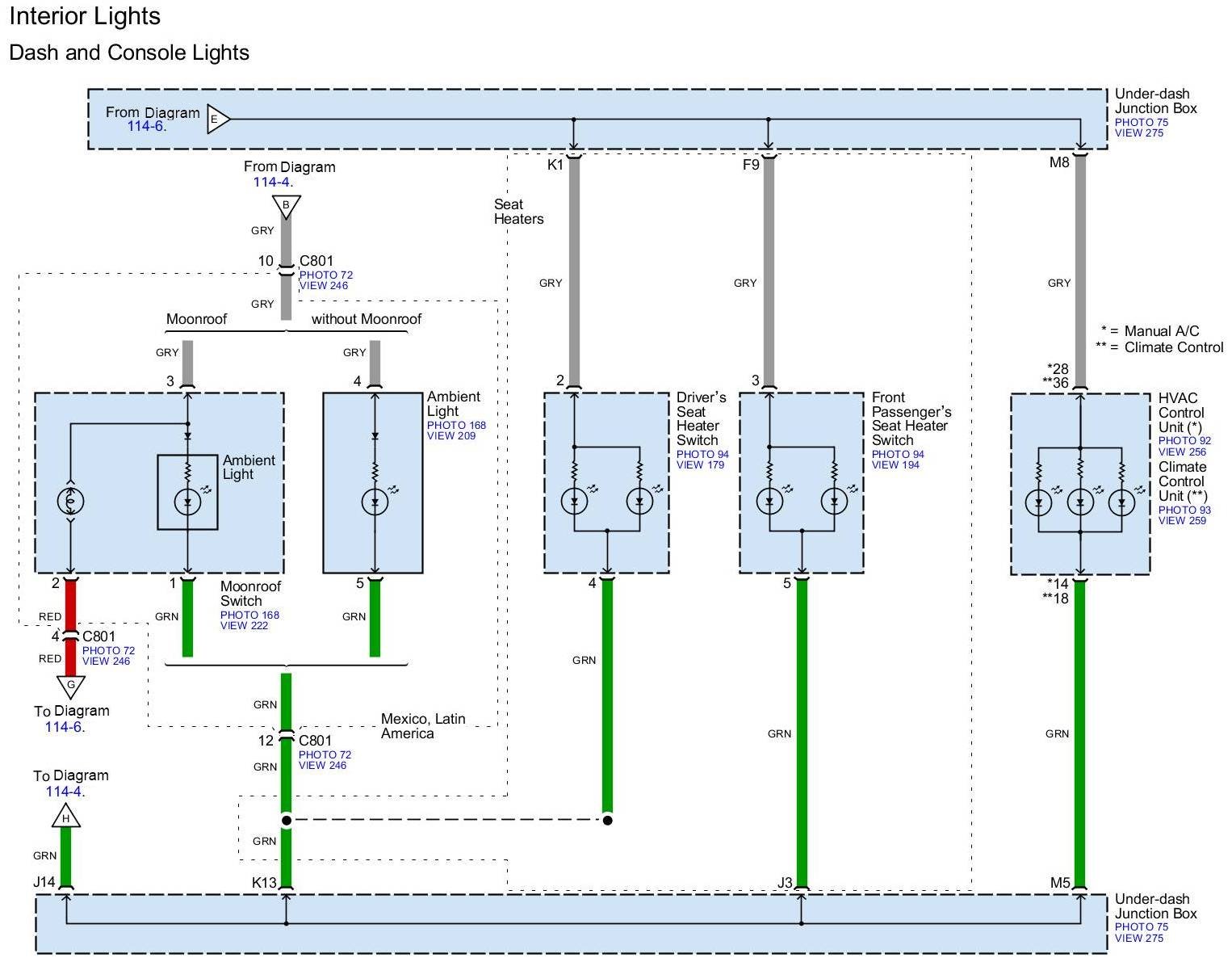The width and height of the screenshot is (1232, 962).
Task: Open VIEW 194 for Front Passenger's Seat Heater Switch
Action: [896, 465]
